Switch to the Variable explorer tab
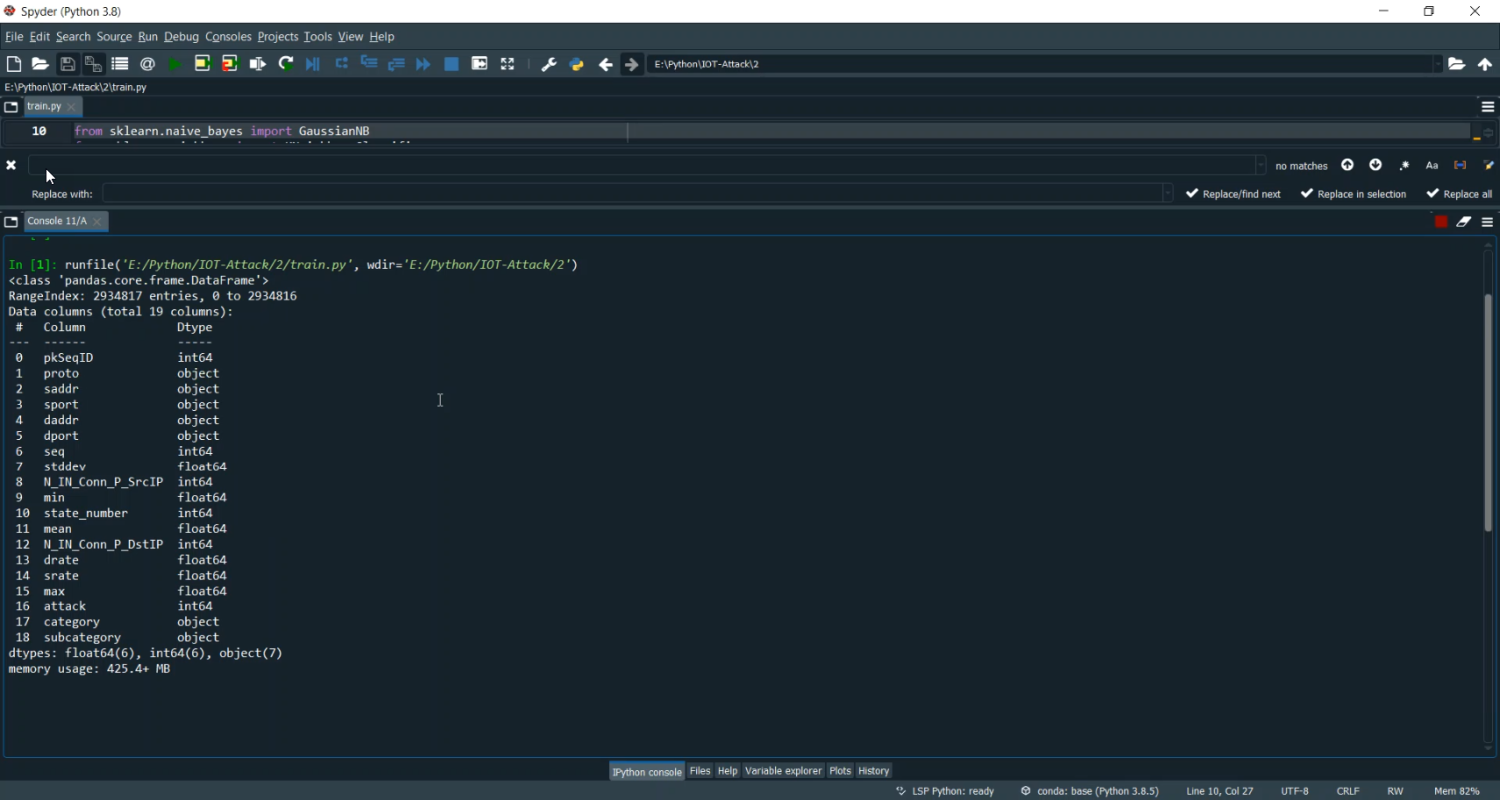 tap(782, 771)
